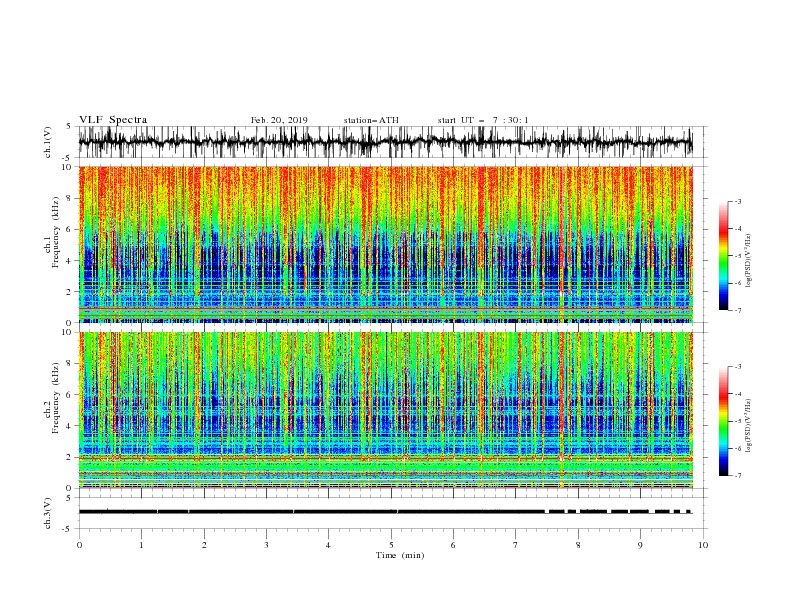Click the time axis tick label "2"
Screen dimensions: 792x612
pyautogui.click(x=204, y=545)
